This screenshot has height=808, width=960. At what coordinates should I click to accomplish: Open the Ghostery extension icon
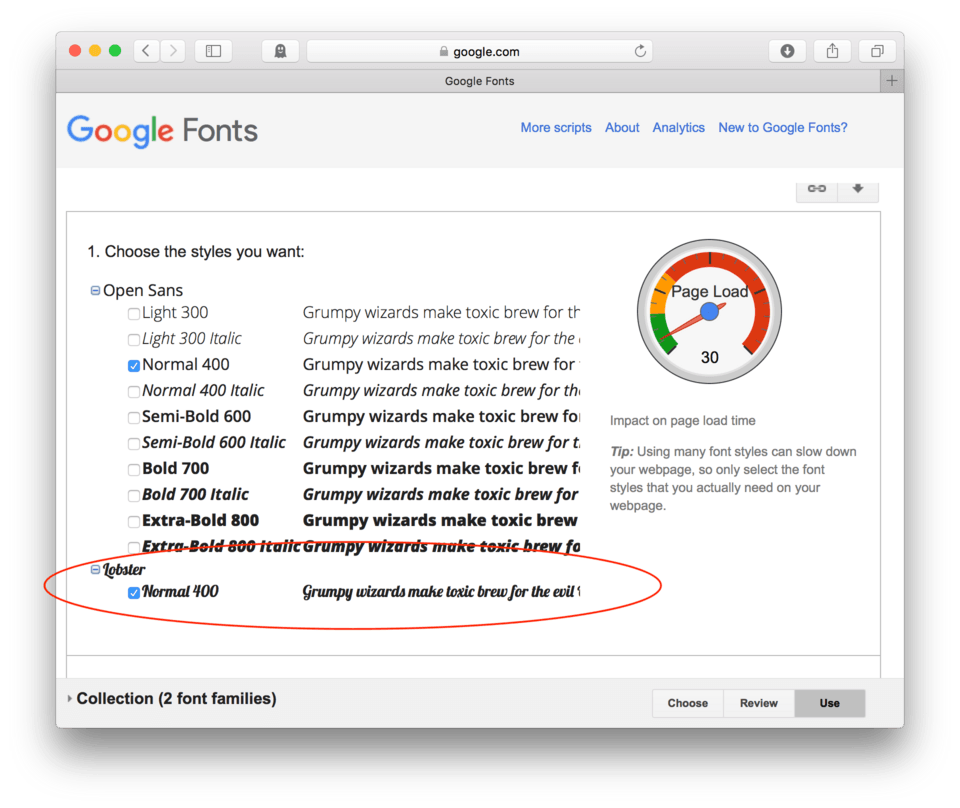click(x=280, y=51)
